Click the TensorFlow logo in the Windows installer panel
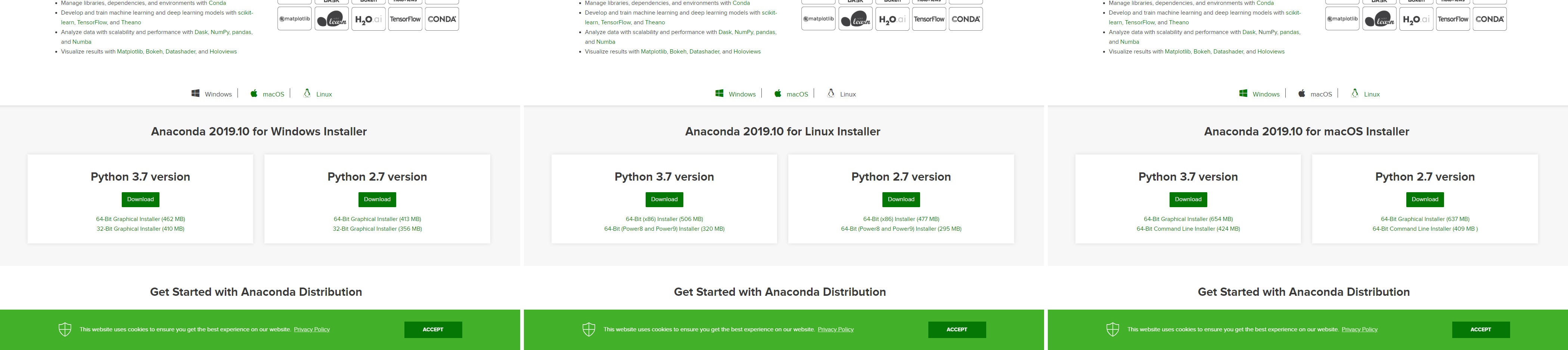Image resolution: width=1568 pixels, height=350 pixels. click(x=406, y=19)
